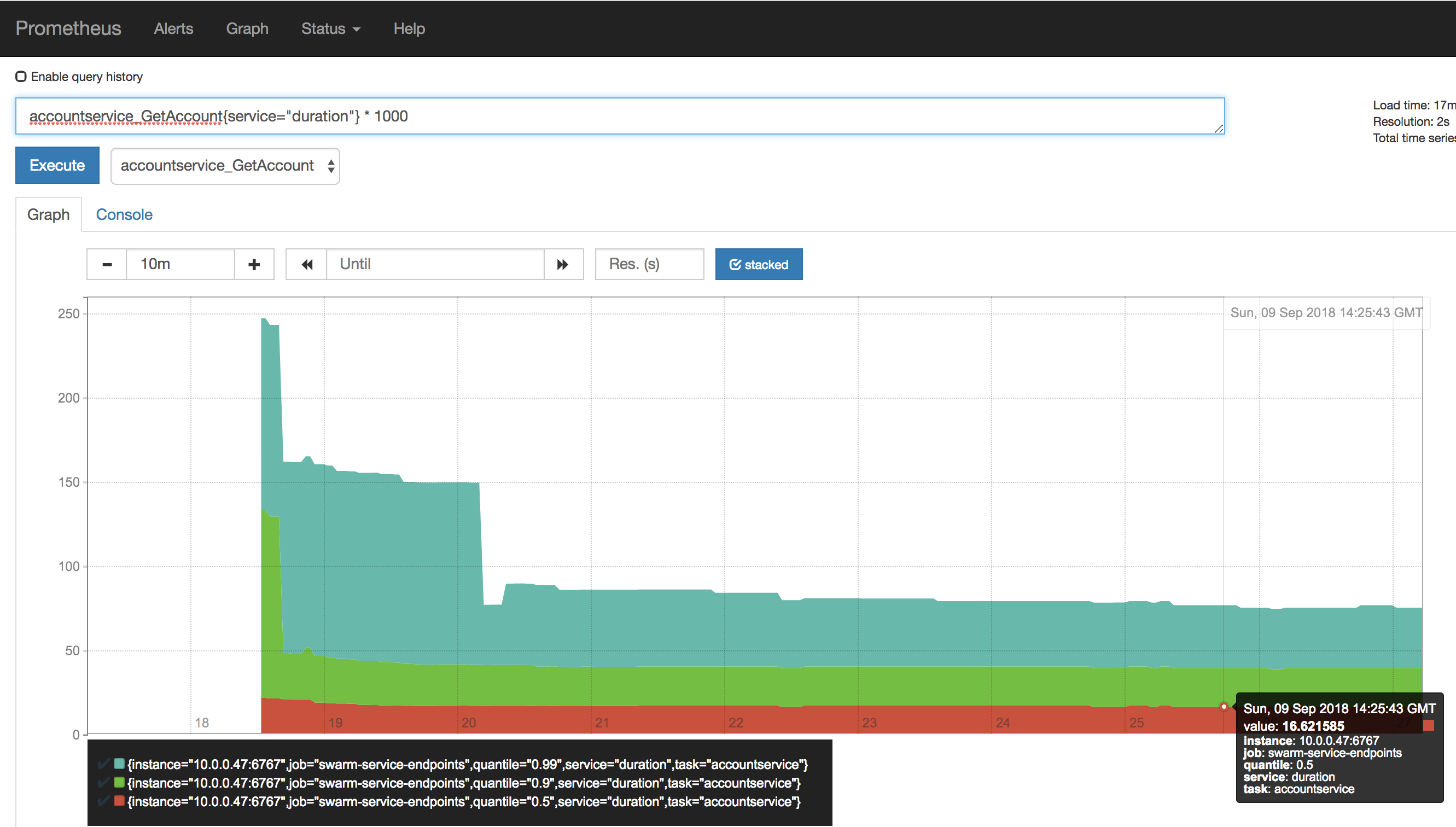This screenshot has height=827, width=1456.
Task: Select the Graph tab below Execute
Action: (48, 215)
